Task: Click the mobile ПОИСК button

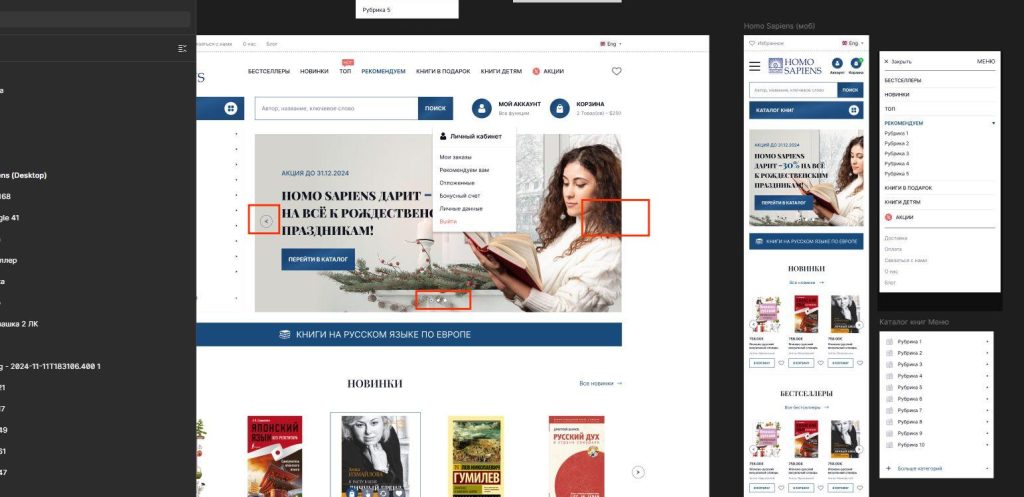Action: click(x=850, y=90)
